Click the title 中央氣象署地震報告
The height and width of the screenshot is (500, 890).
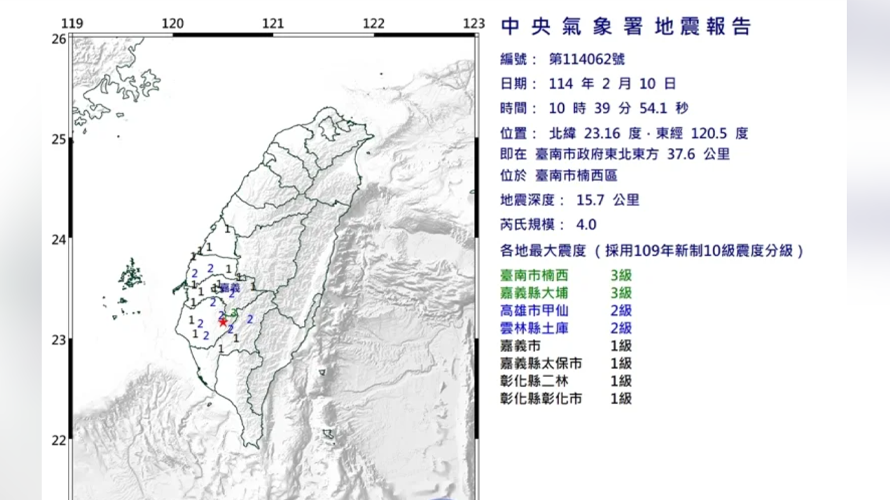click(626, 27)
